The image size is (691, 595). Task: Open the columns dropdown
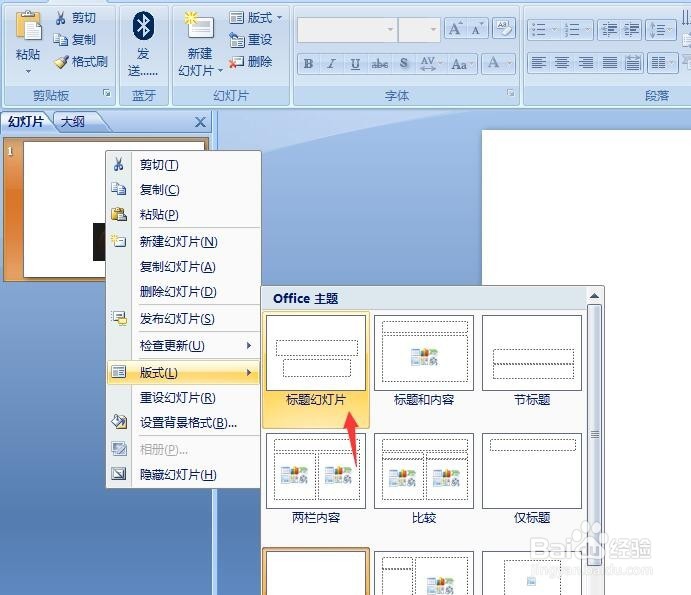click(662, 63)
